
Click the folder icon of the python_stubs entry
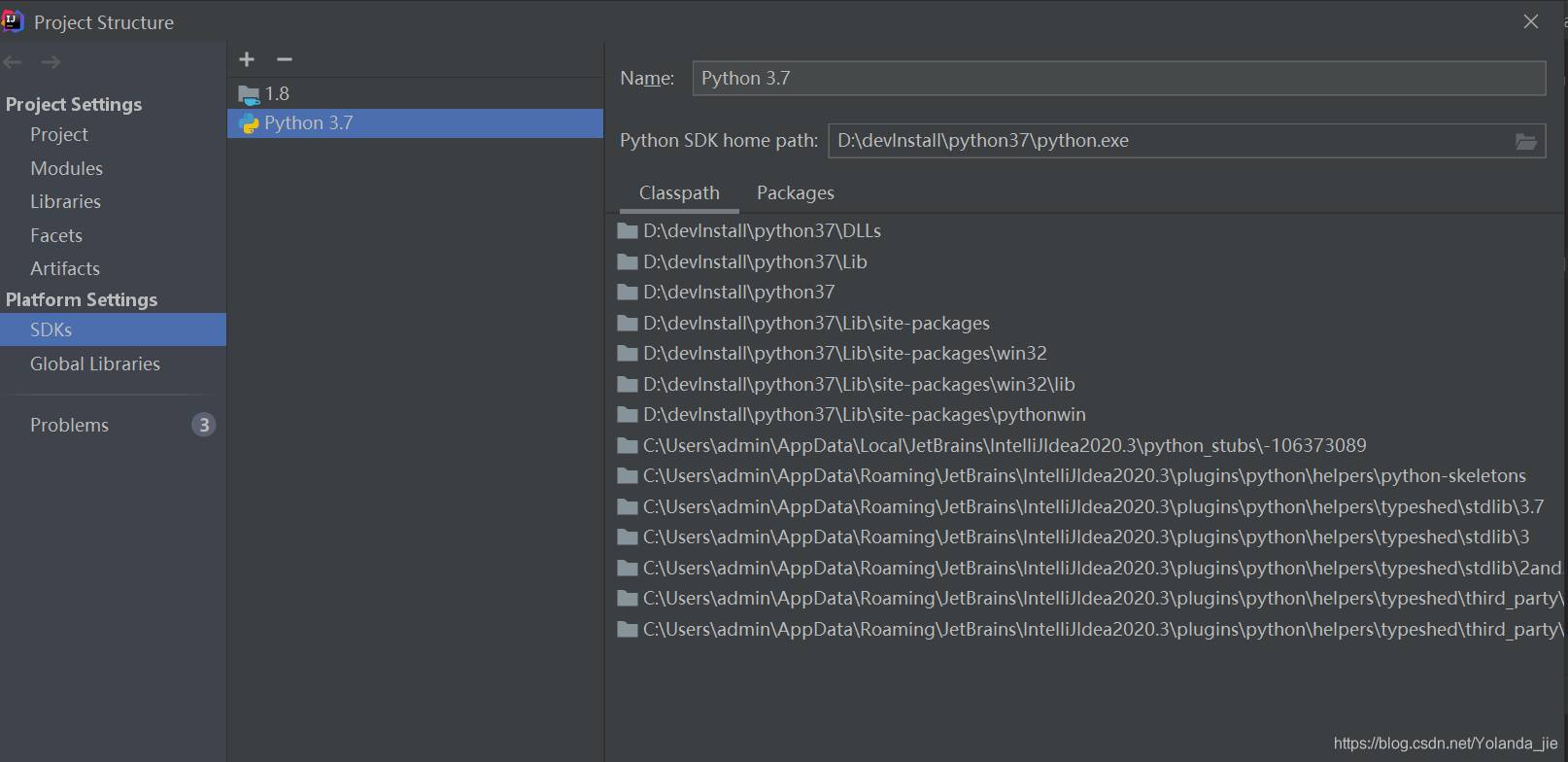[x=628, y=446]
